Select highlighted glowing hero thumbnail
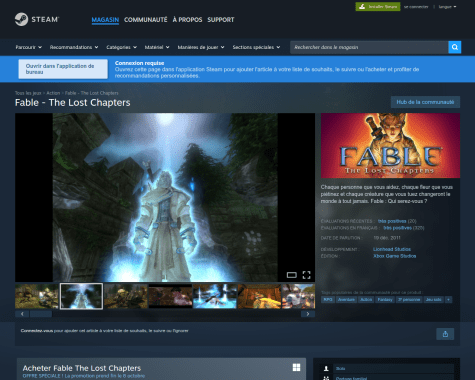 point(81,296)
